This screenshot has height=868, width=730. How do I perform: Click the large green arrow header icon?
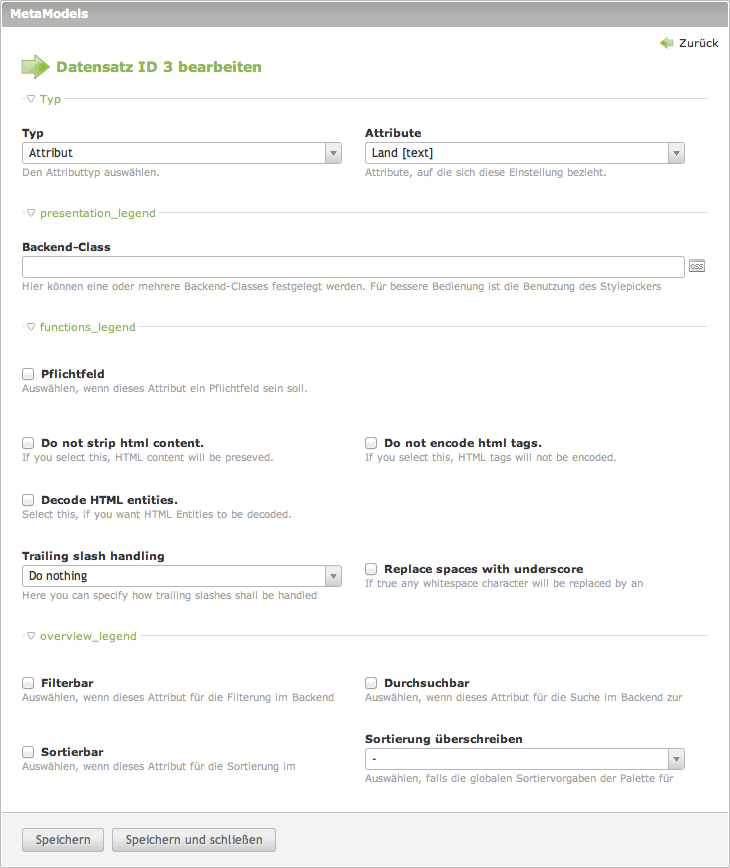(35, 67)
